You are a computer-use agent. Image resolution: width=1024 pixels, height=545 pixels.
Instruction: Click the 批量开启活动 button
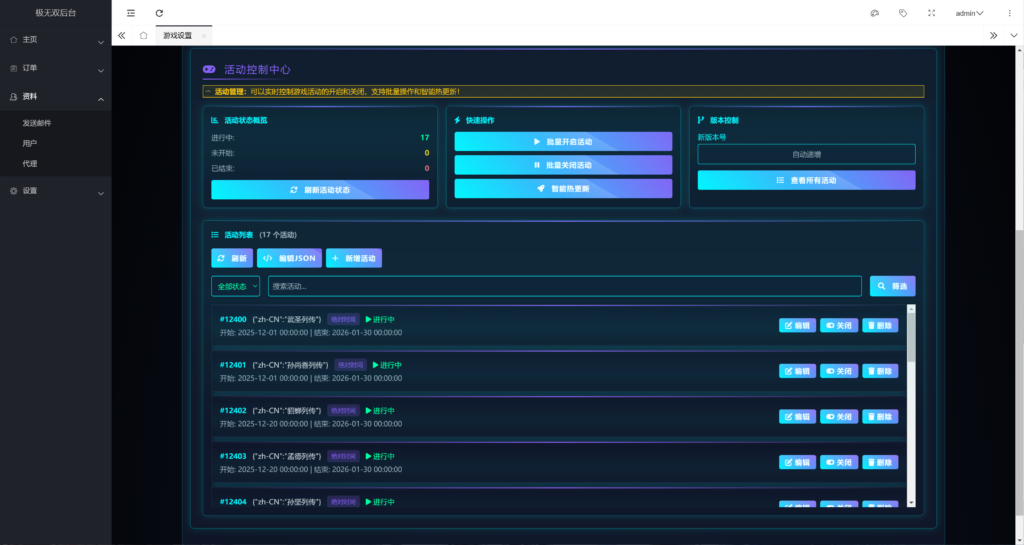tap(563, 142)
